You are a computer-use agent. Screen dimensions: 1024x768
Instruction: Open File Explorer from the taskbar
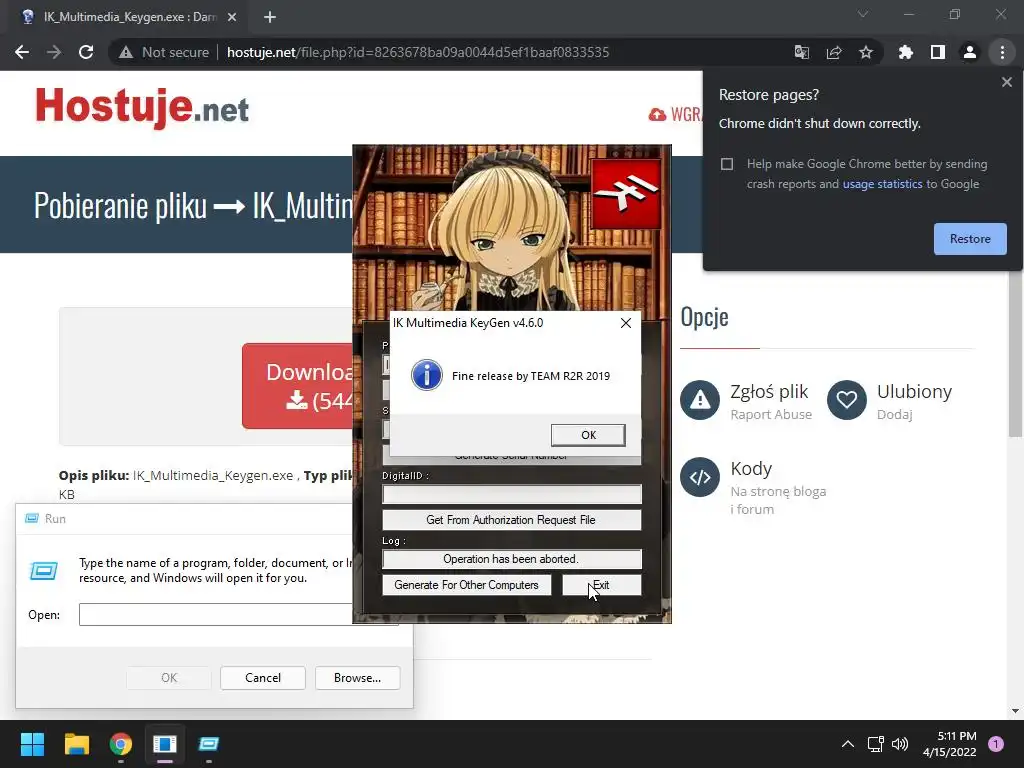(x=76, y=744)
